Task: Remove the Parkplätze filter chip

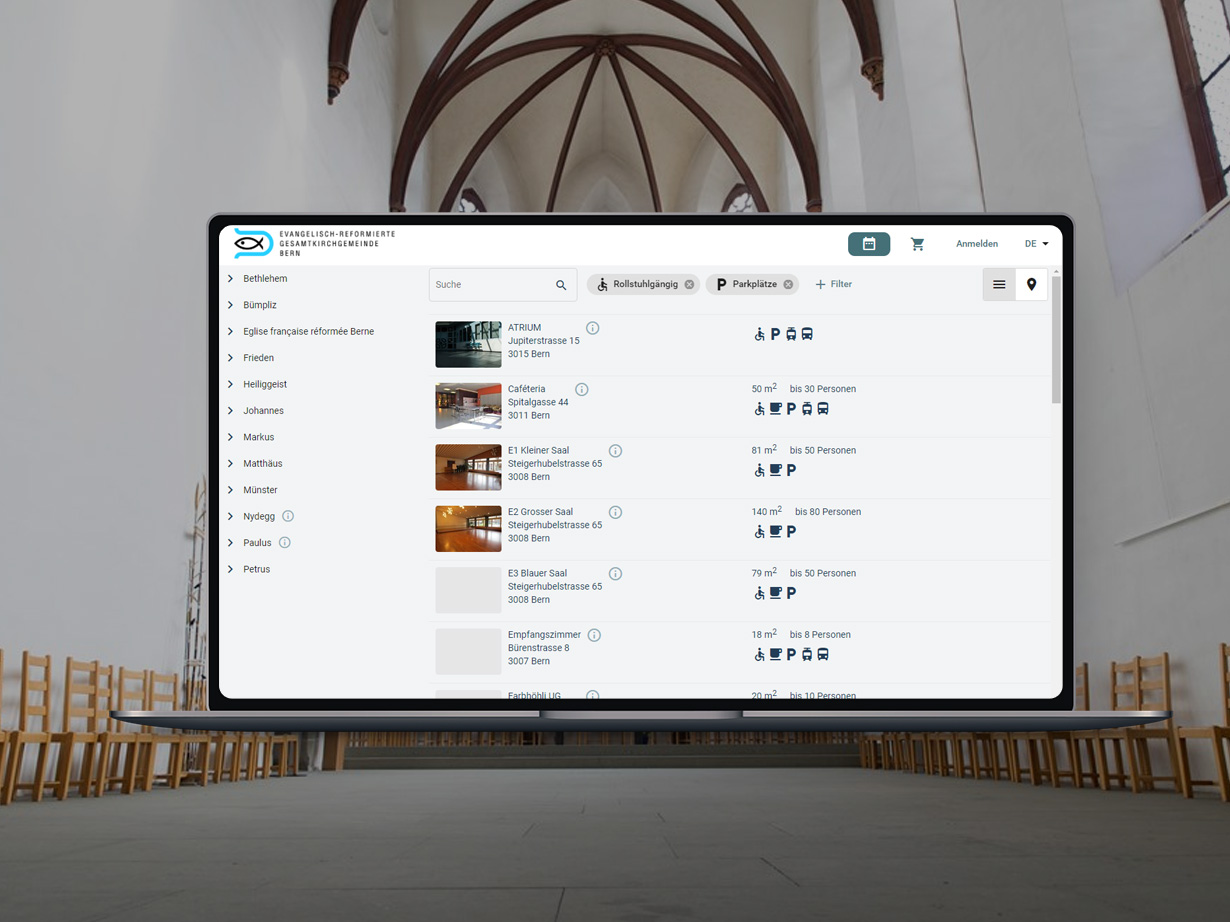Action: point(788,285)
